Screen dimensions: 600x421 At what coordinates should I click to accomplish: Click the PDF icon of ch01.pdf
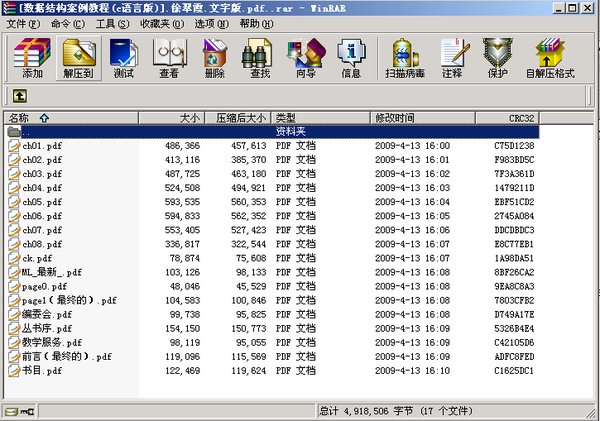14,146
